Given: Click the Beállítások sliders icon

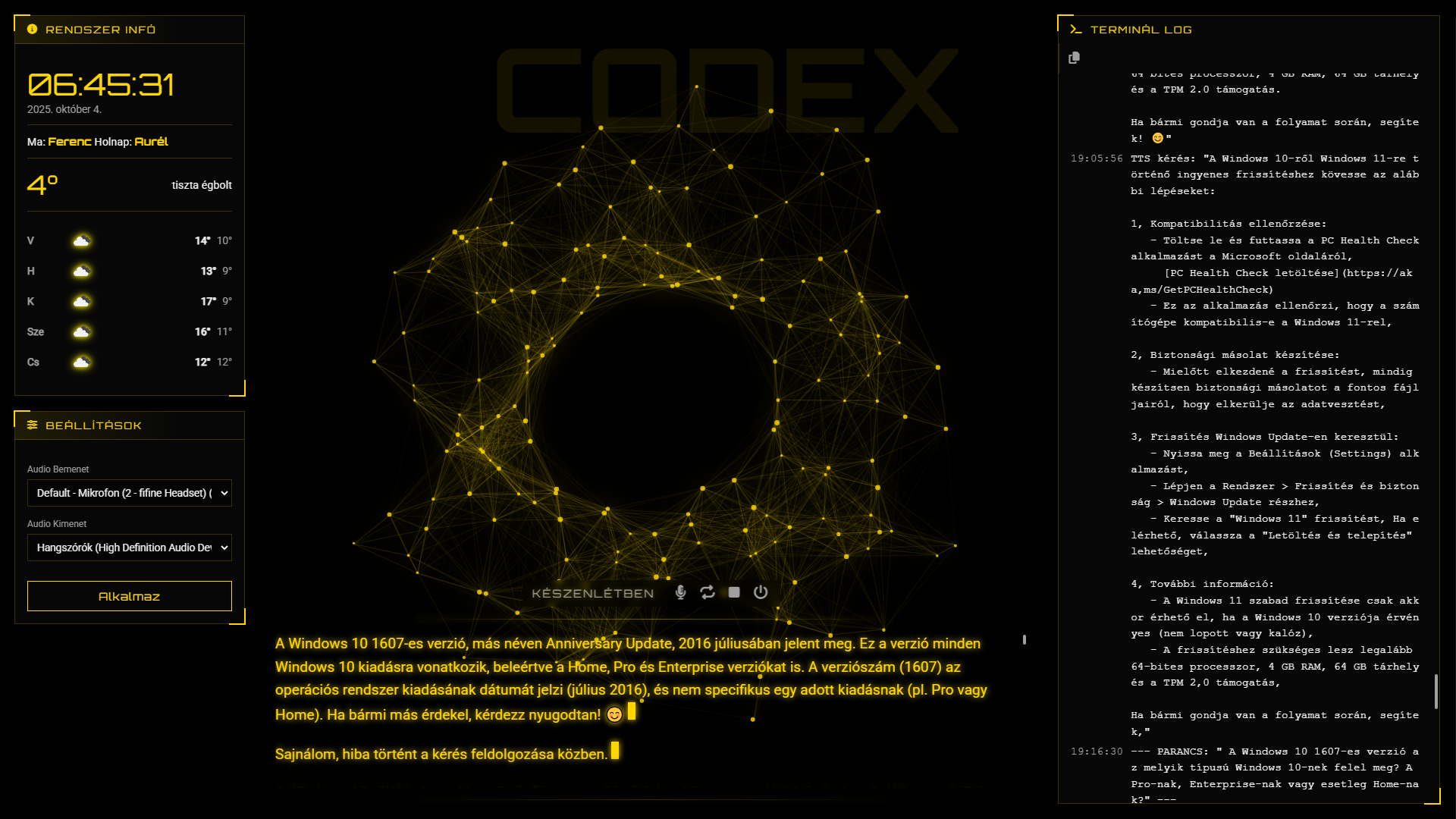Looking at the screenshot, I should coord(32,425).
